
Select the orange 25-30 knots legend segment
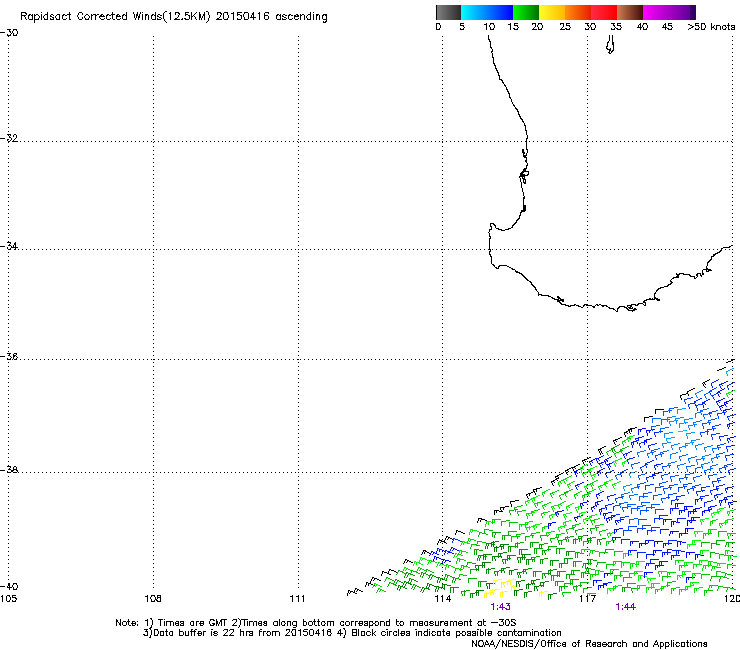pos(578,12)
